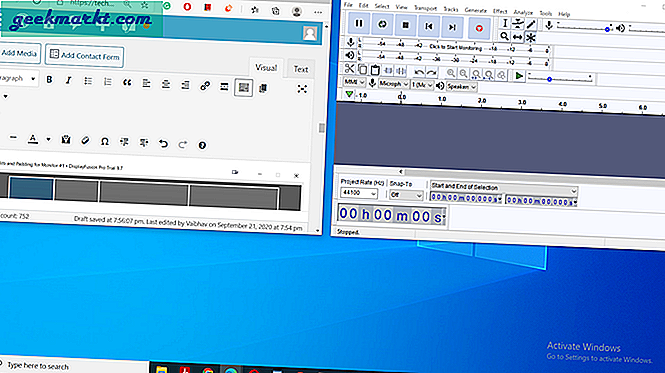This screenshot has width=665, height=373.
Task: Select the Audacity Selection (I-beam) tool
Action: pos(505,23)
